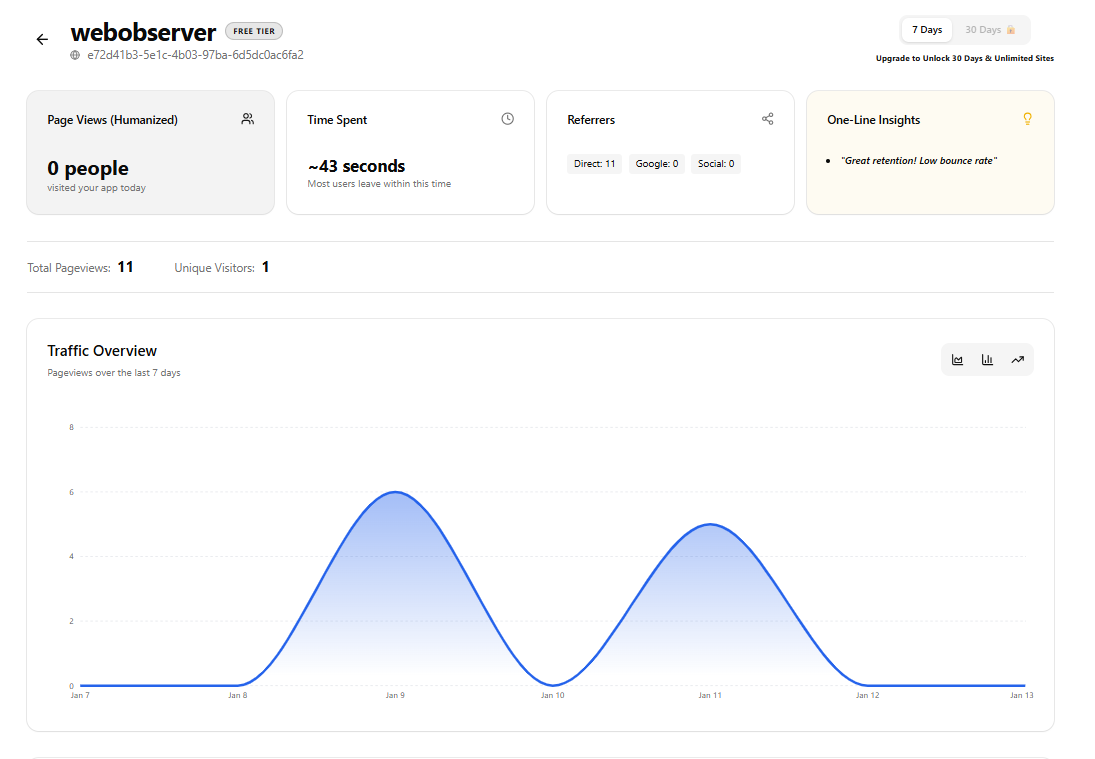Click the 0 people value

[x=88, y=168]
